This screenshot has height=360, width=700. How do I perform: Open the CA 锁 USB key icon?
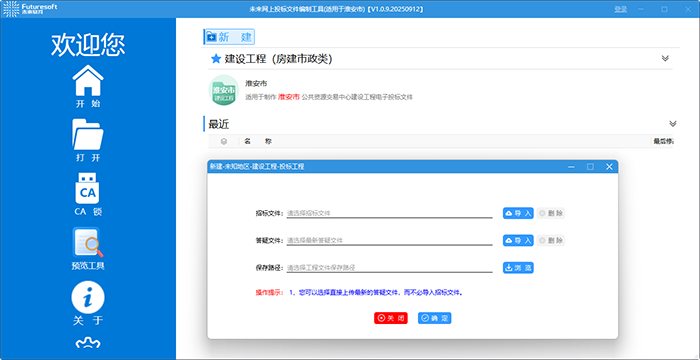[x=88, y=188]
